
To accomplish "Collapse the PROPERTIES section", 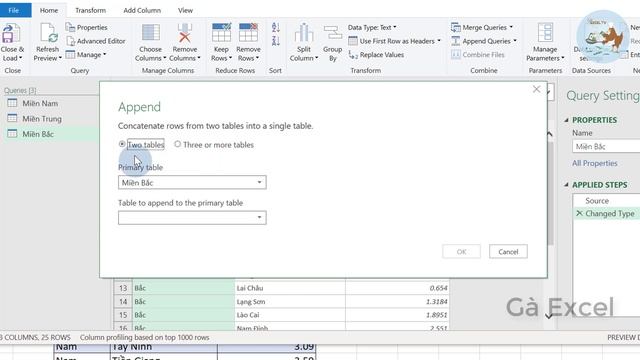I will 566,120.
